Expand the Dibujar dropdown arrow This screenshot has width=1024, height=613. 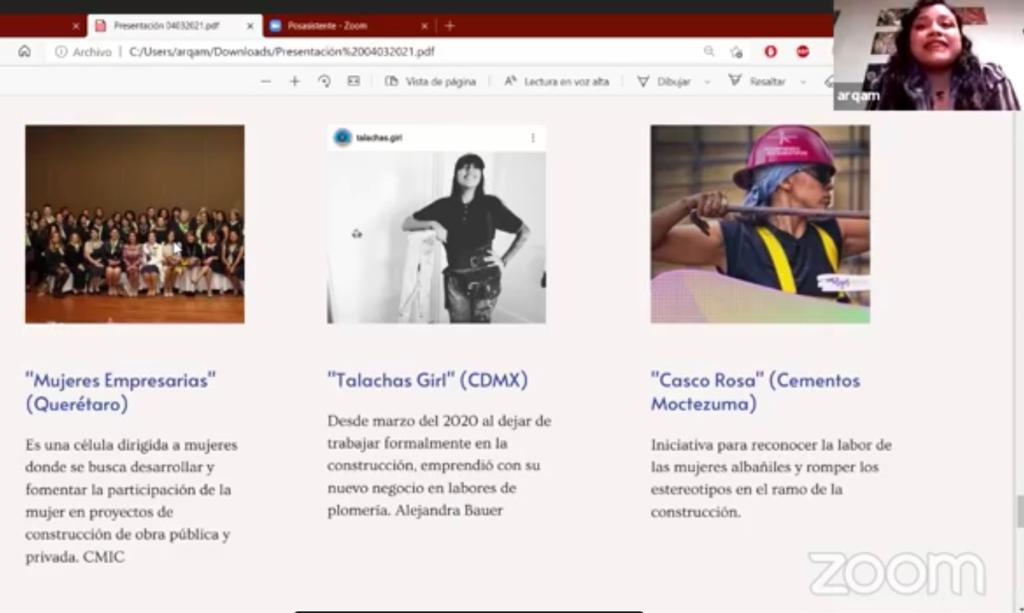coord(707,82)
